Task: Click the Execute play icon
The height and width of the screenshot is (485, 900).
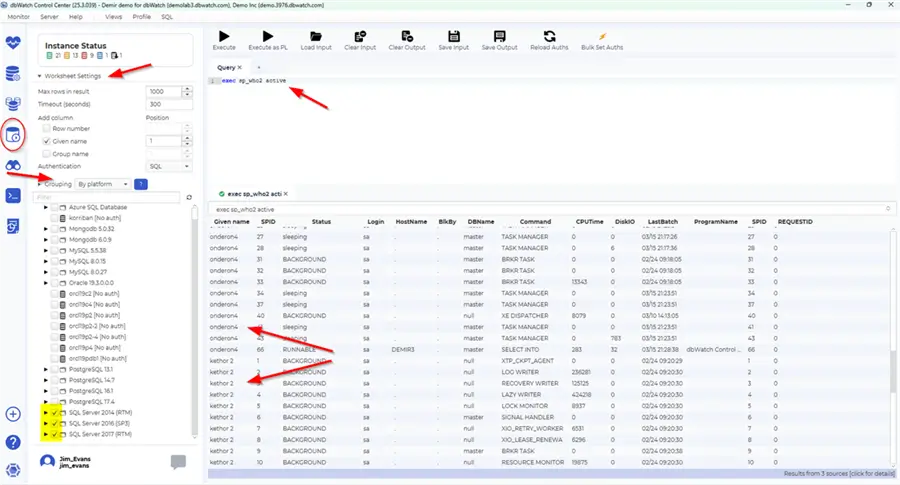Action: pyautogui.click(x=224, y=37)
